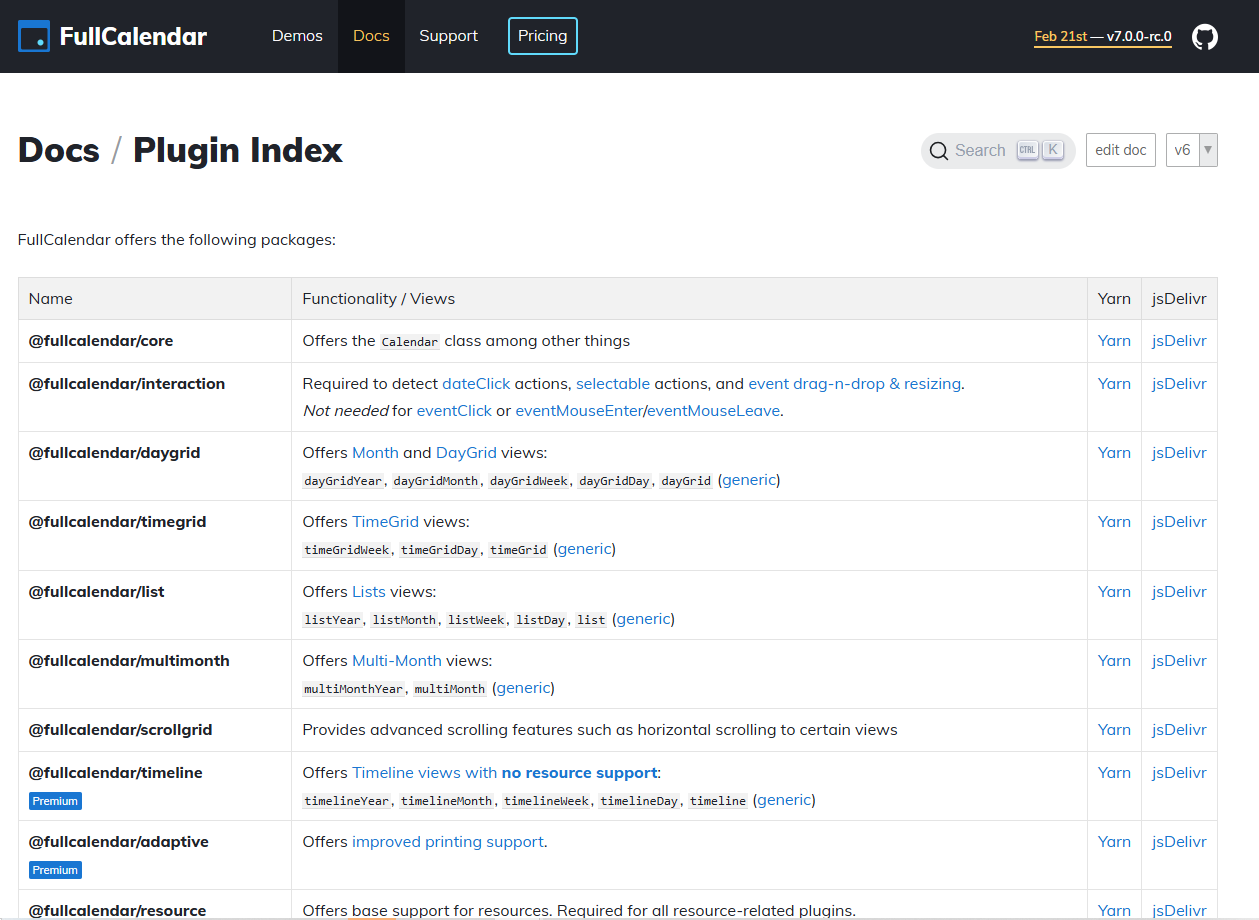Viewport: 1259px width, 920px height.
Task: Click the Premium badge under adaptive
Action: tap(55, 870)
